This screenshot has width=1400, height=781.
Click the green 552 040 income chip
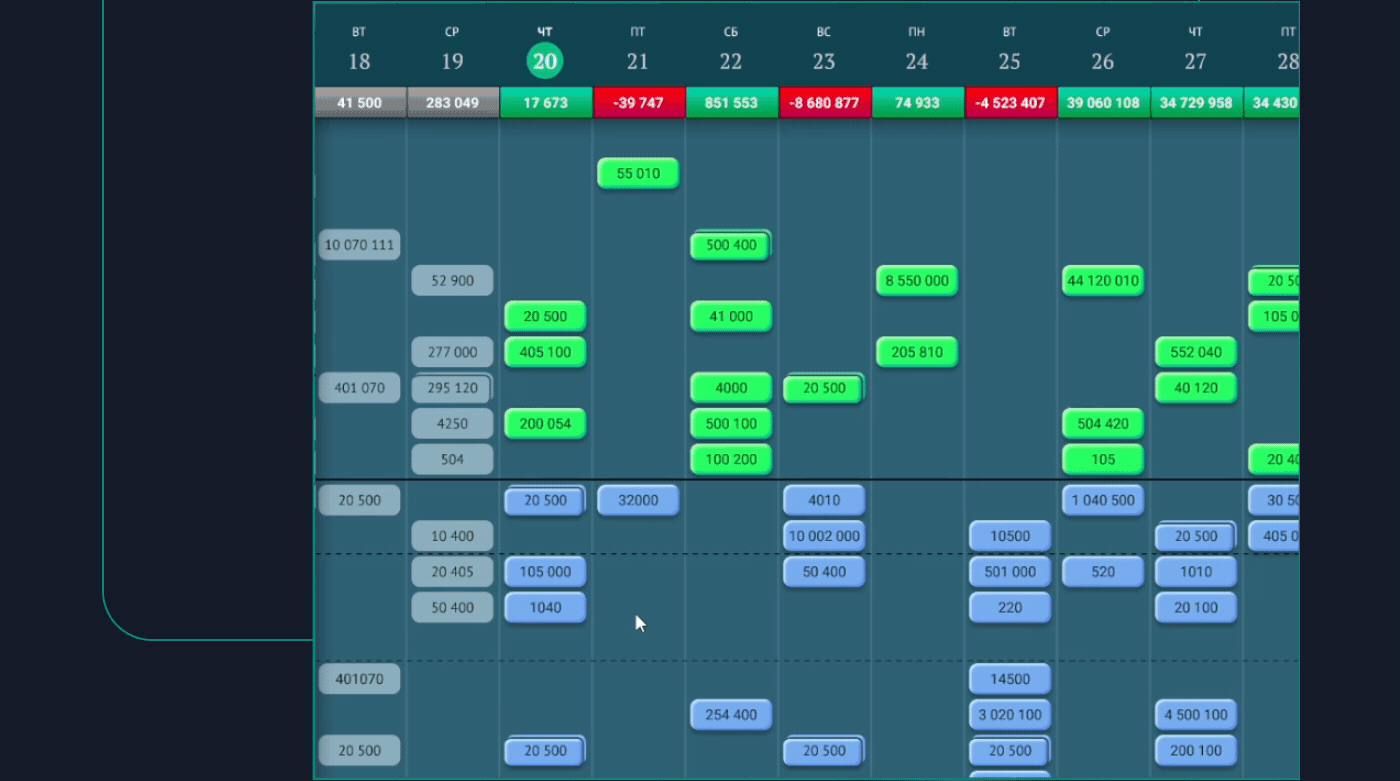(x=1195, y=352)
